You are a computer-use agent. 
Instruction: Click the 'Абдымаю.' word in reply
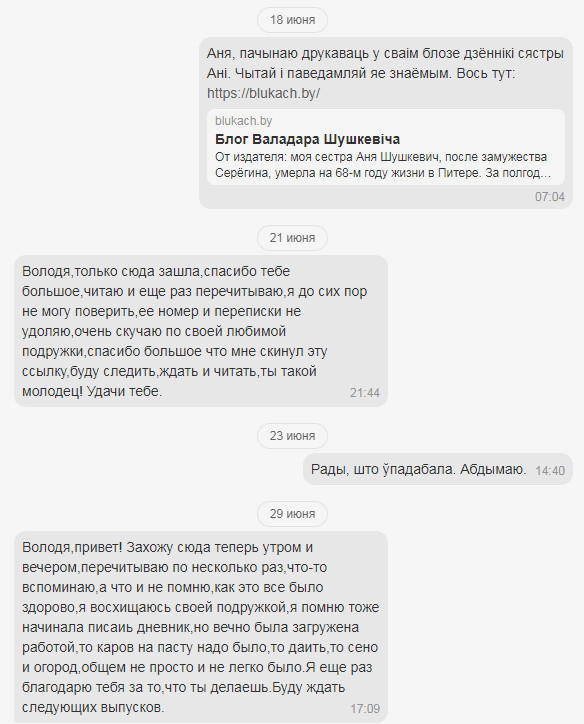click(493, 470)
